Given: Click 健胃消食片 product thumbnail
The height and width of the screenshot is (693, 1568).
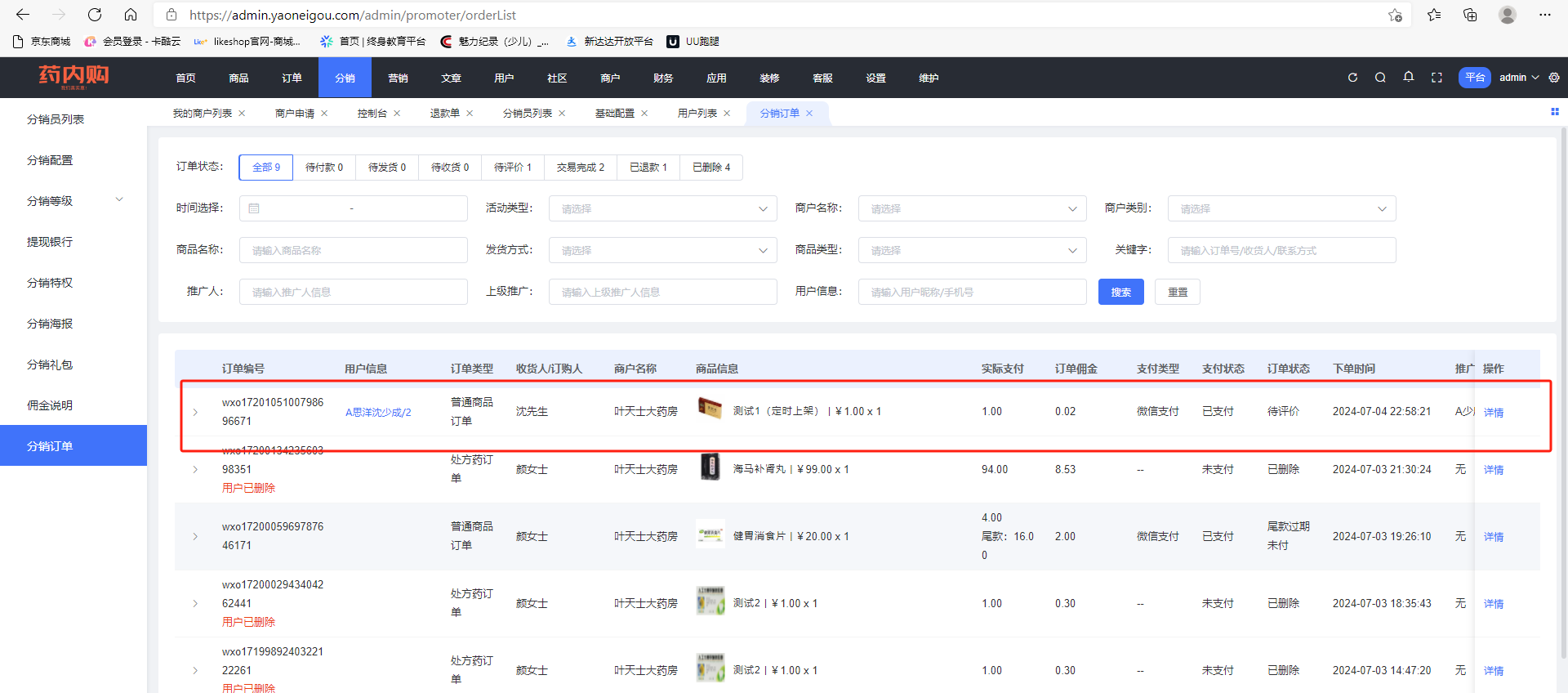Looking at the screenshot, I should point(710,534).
